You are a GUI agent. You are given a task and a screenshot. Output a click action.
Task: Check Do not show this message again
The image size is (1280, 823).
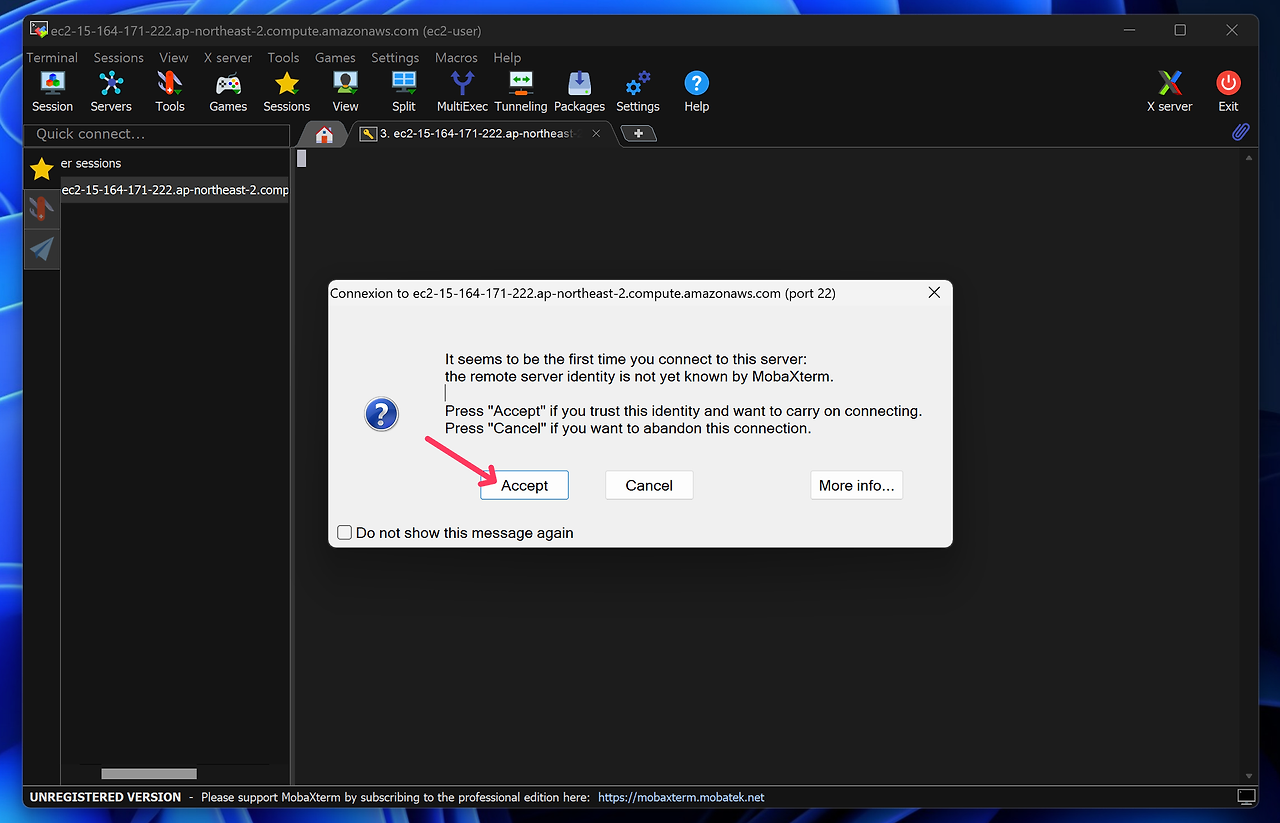pos(345,533)
